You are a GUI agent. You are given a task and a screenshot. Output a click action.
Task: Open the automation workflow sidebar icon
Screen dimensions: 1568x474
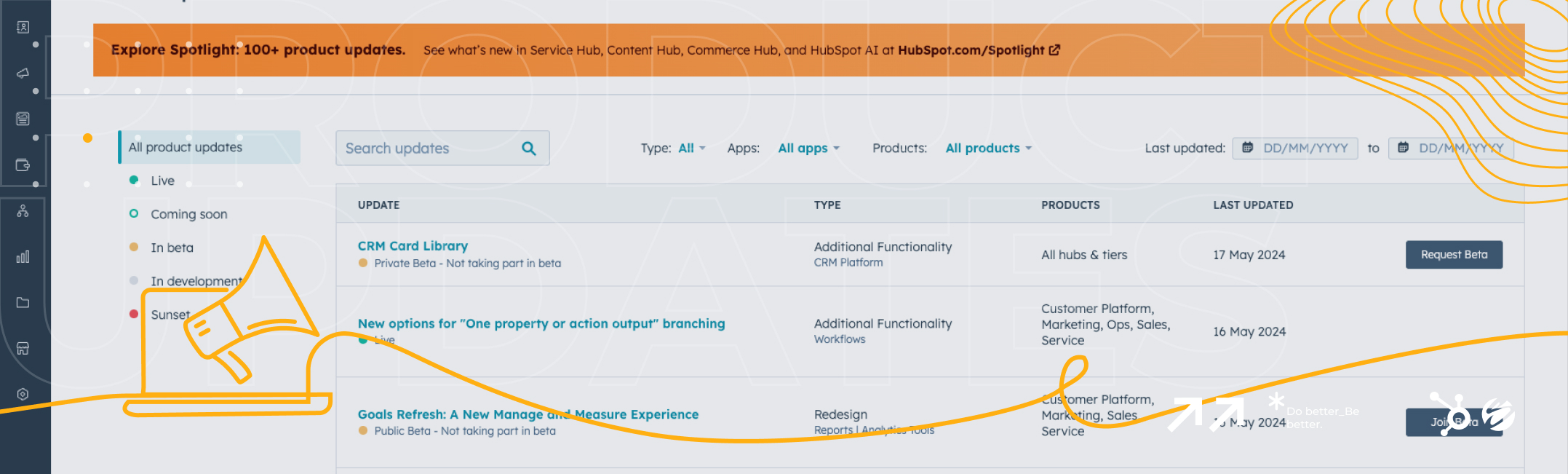pos(23,211)
